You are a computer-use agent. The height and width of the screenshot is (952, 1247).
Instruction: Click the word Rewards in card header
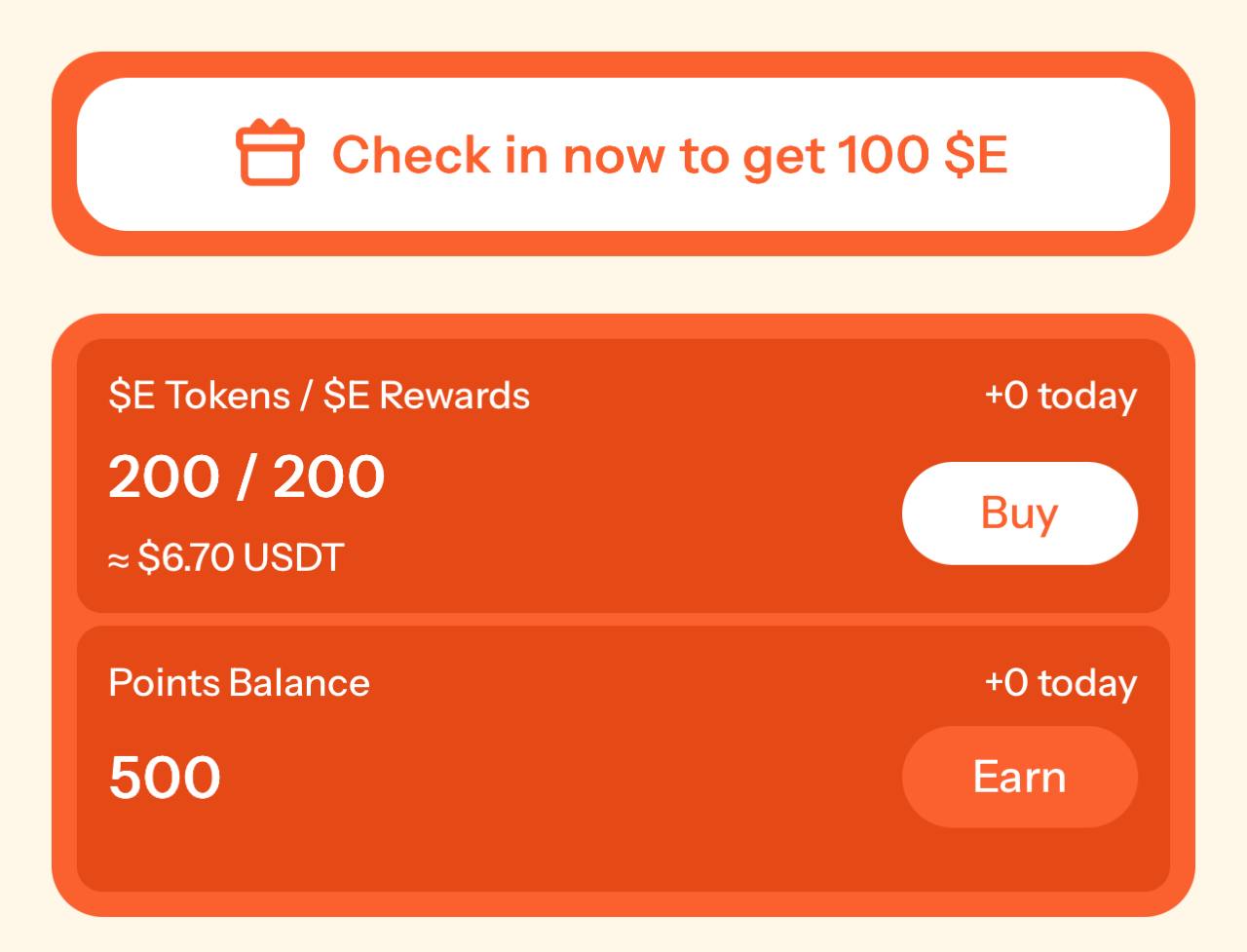click(454, 396)
